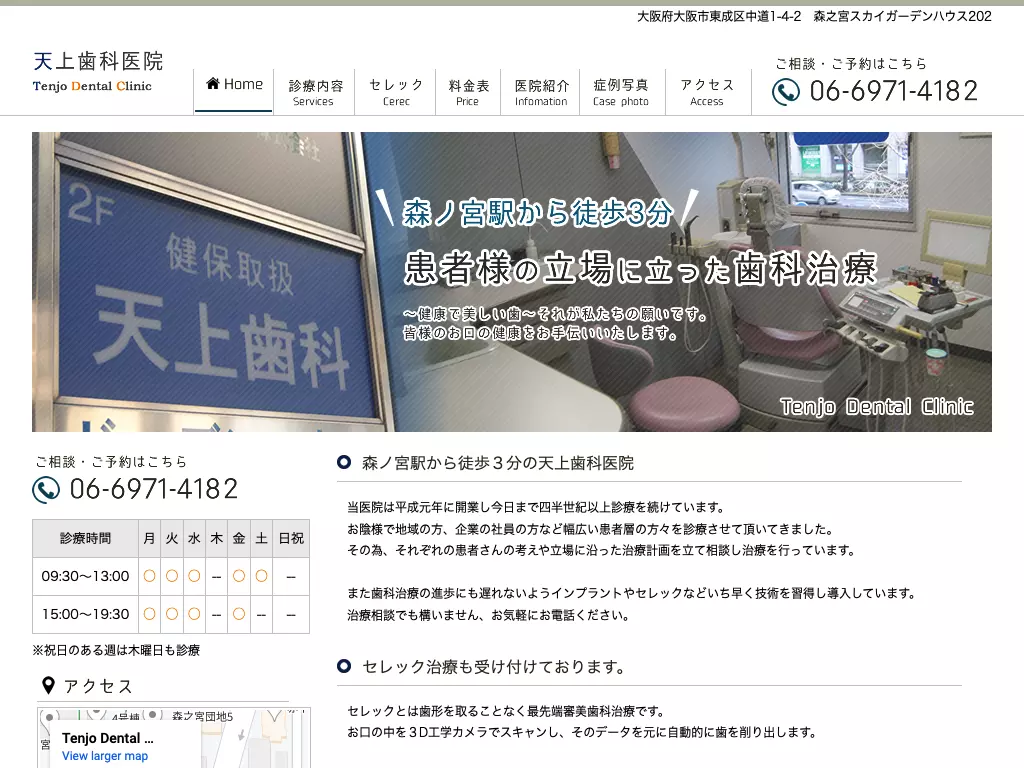Click the Tenjo Dental map place title

pos(108,738)
